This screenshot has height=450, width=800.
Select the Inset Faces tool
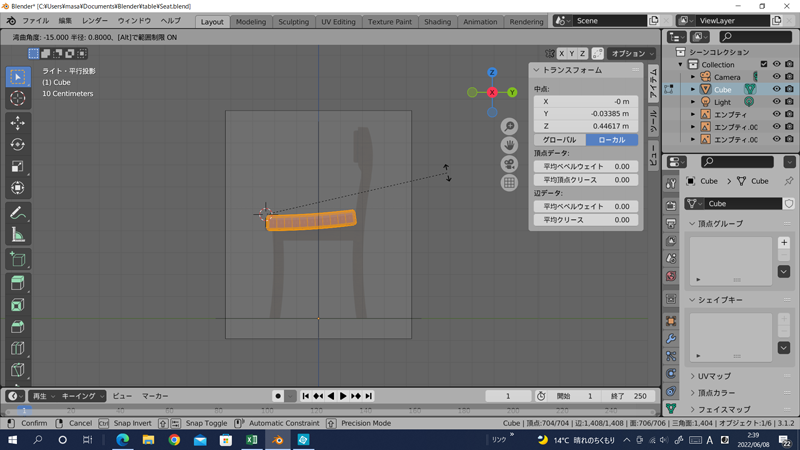pos(18,305)
